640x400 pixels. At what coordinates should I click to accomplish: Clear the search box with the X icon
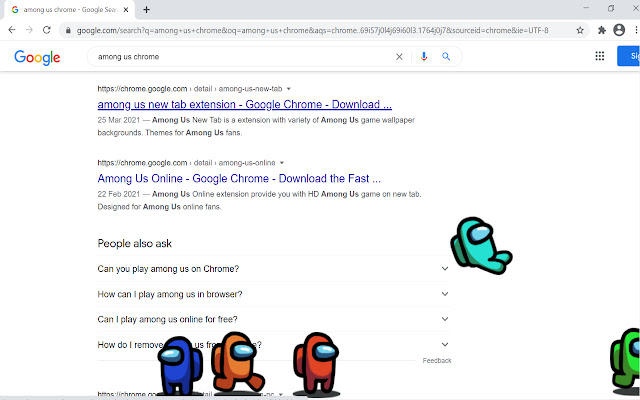pyautogui.click(x=399, y=57)
